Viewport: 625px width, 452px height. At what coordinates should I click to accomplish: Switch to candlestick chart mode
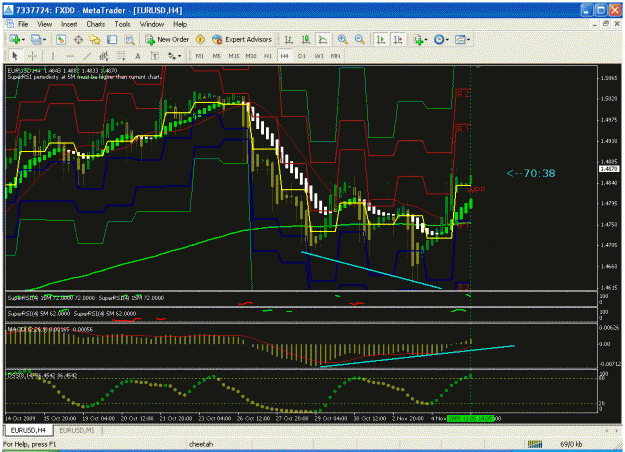[306, 39]
